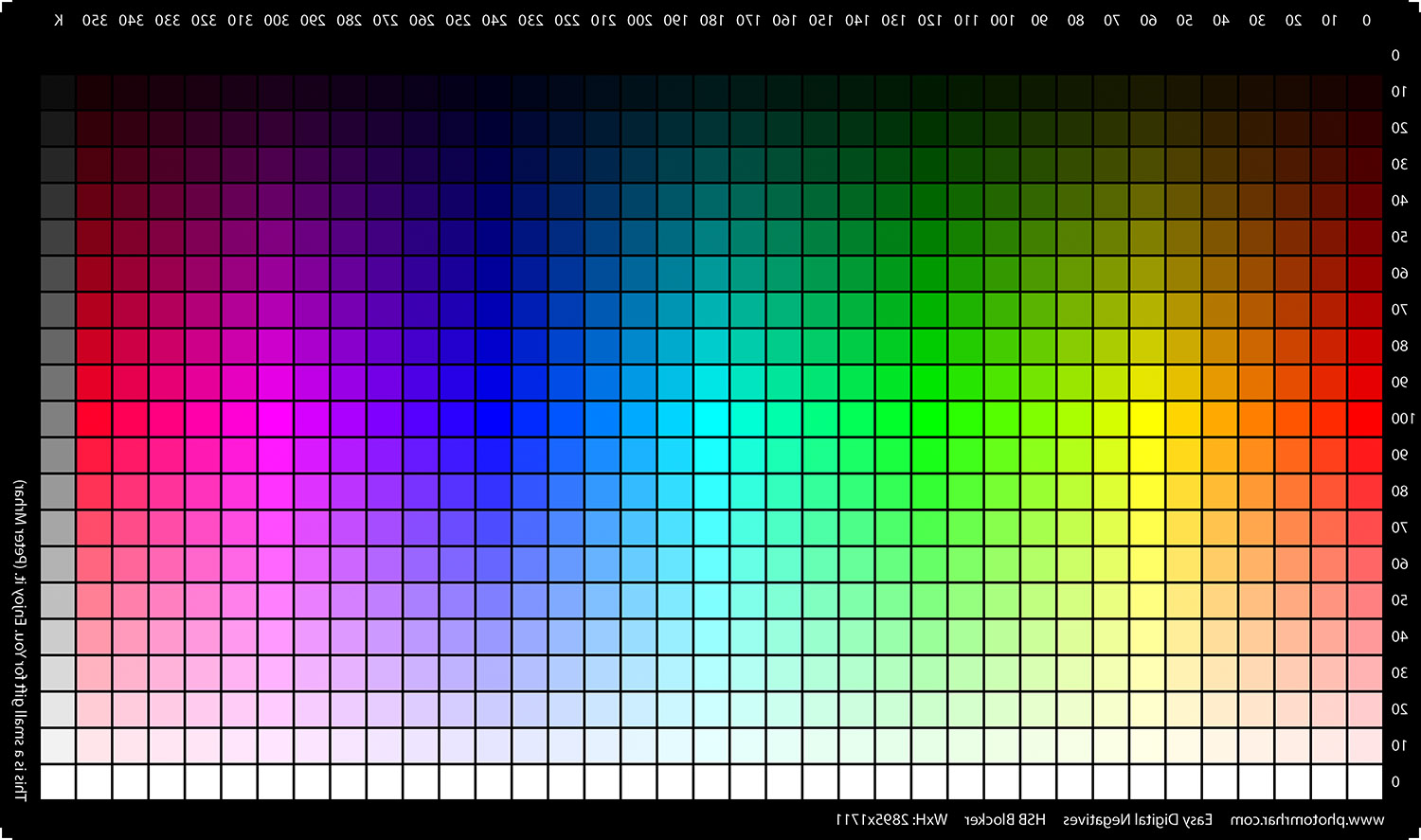Click the hue column label 270

point(385,20)
